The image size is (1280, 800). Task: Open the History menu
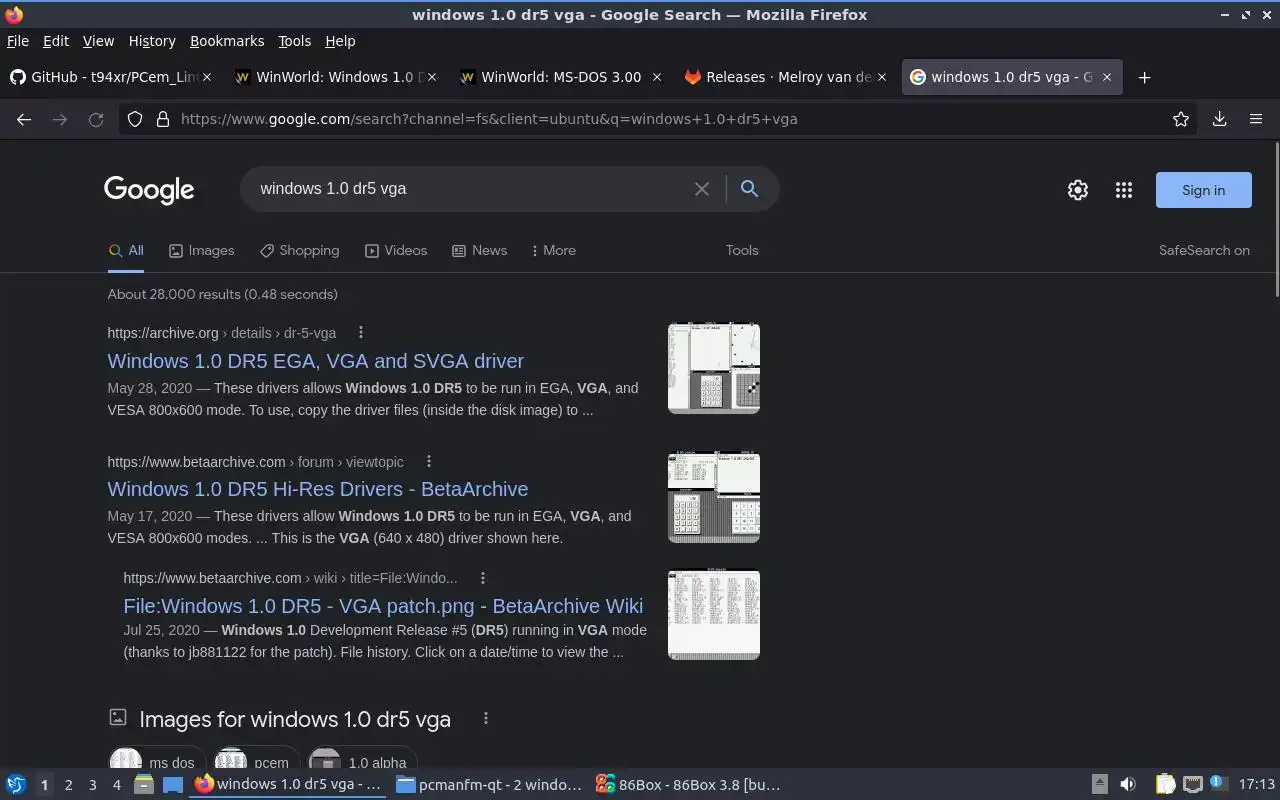(152, 41)
